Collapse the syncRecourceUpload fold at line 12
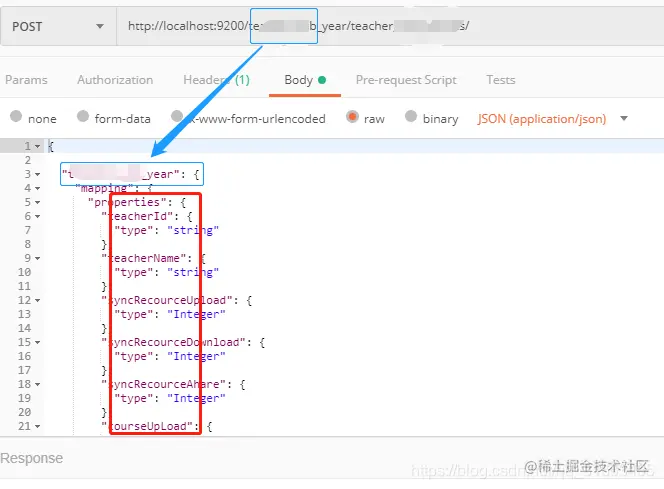This screenshot has width=664, height=489. pyautogui.click(x=38, y=301)
